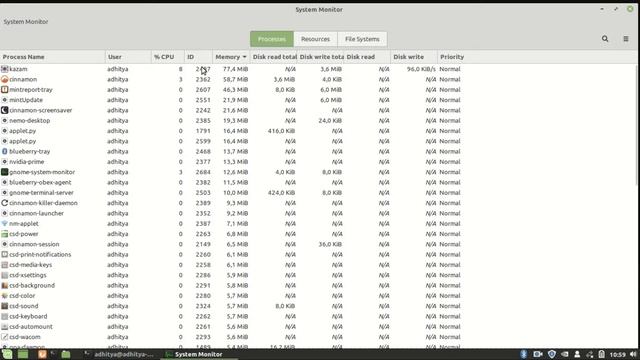Select the Processes tab
The width and height of the screenshot is (640, 360).
[272, 39]
